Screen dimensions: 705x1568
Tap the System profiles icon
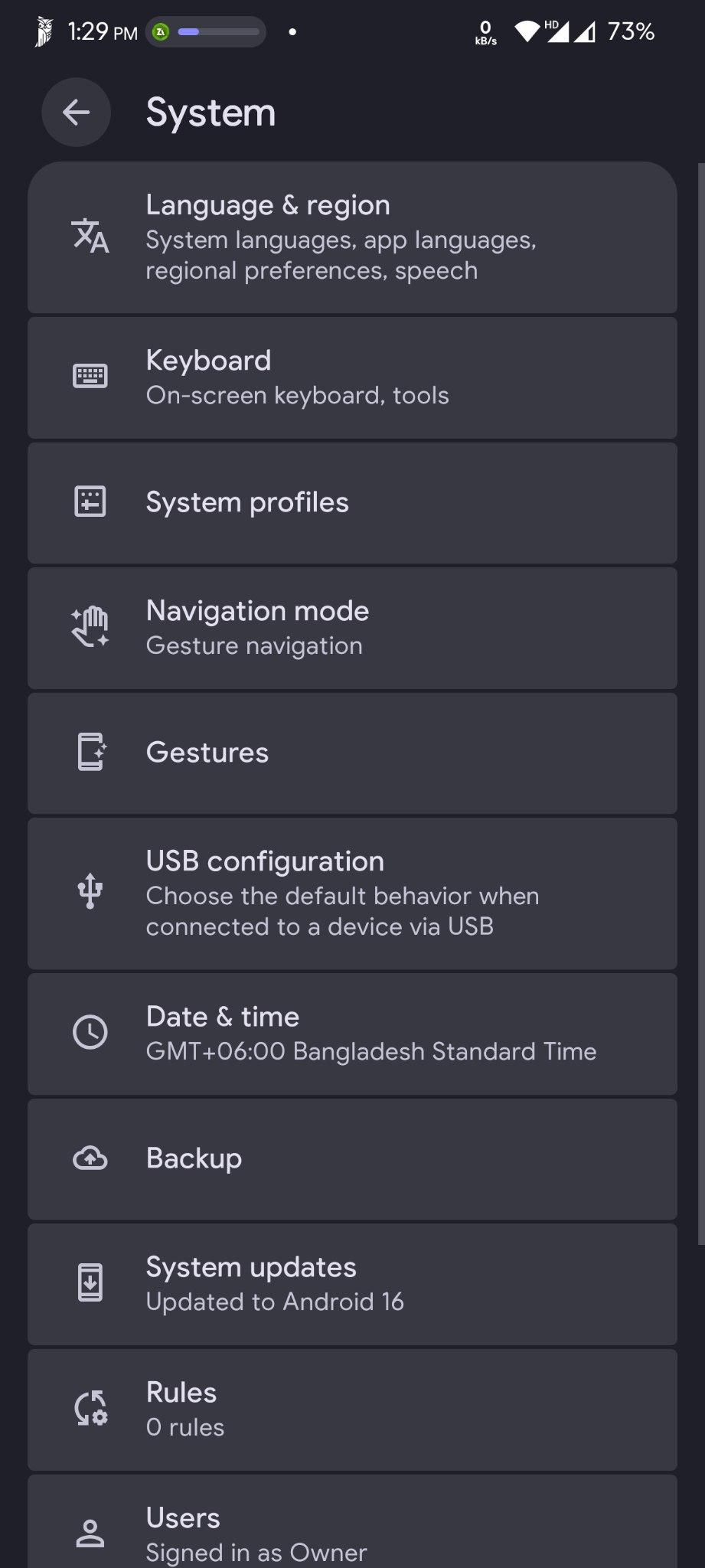click(90, 502)
